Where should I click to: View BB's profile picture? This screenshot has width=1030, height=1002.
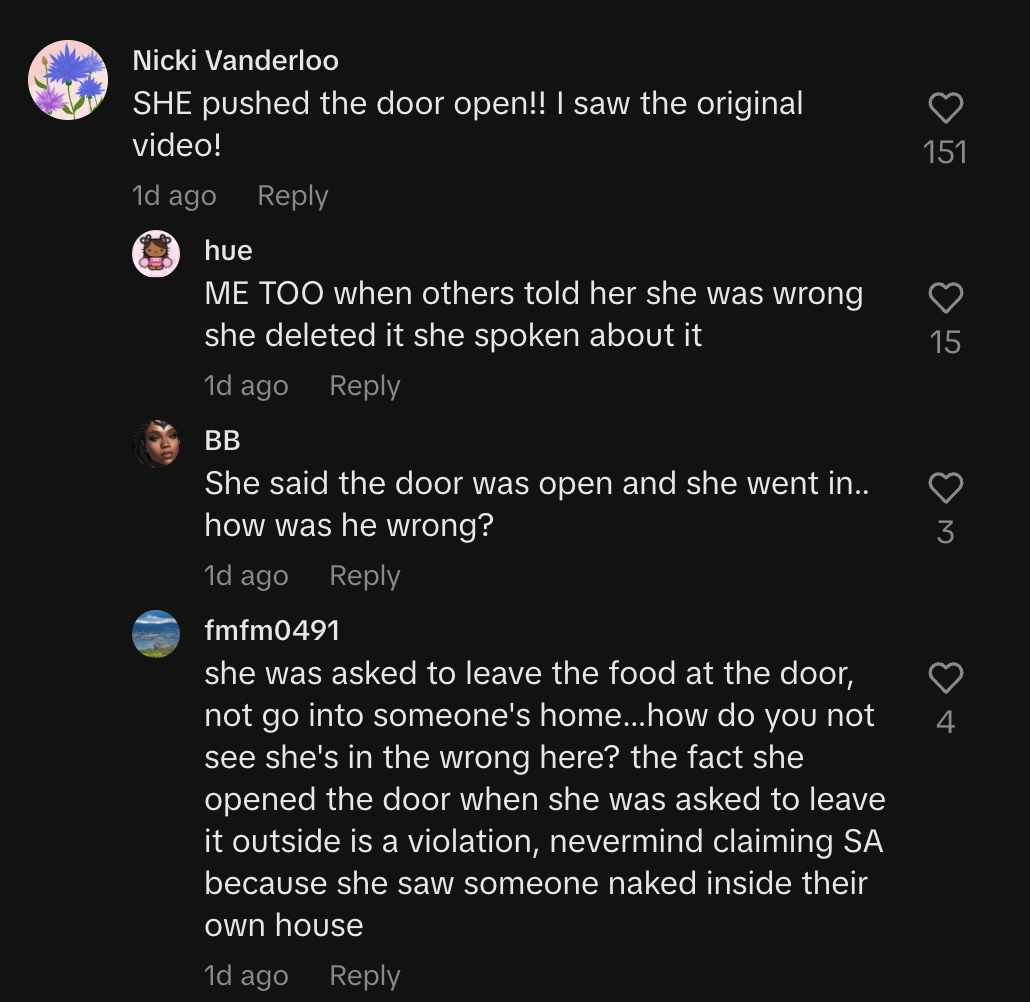tap(156, 443)
